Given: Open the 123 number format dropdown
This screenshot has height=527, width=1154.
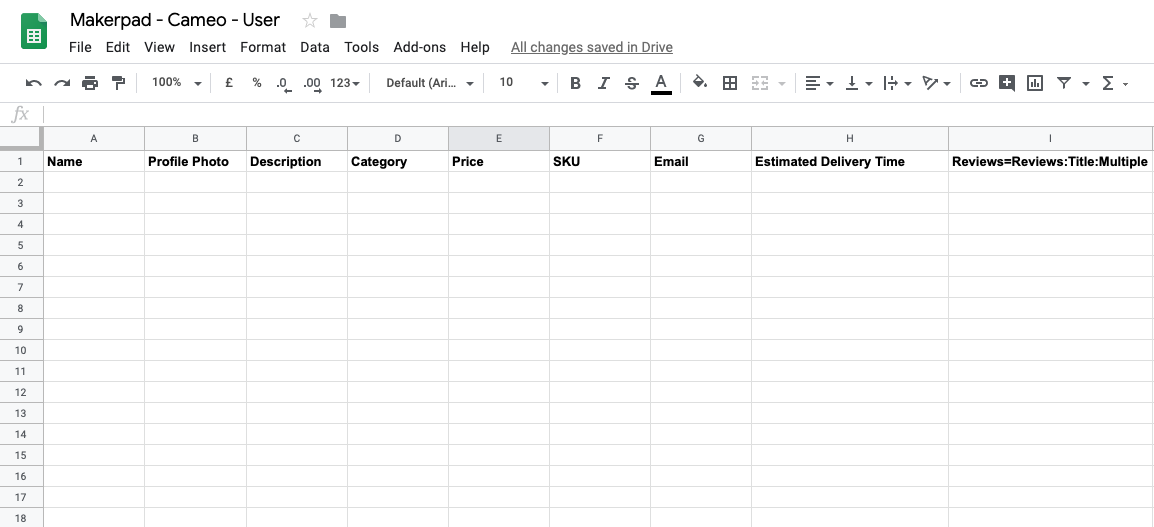Looking at the screenshot, I should click(x=345, y=83).
